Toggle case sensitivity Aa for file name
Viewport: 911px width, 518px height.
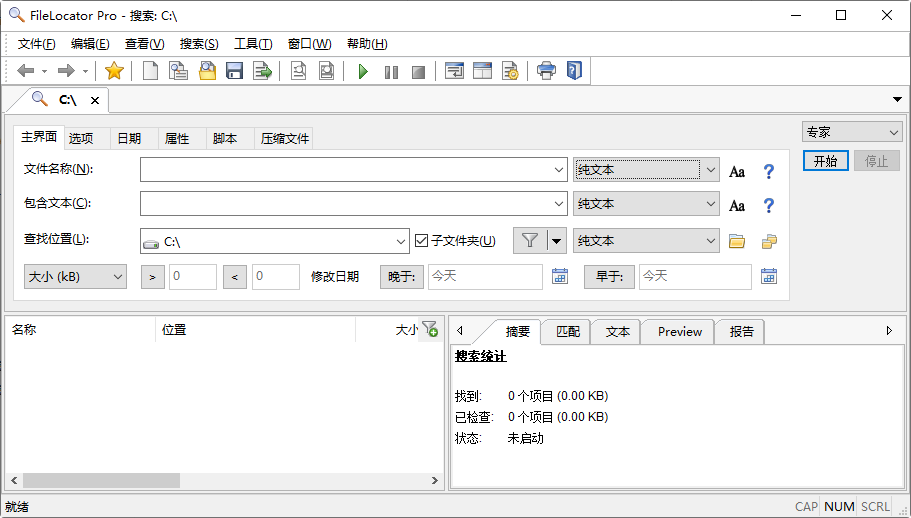(x=737, y=172)
